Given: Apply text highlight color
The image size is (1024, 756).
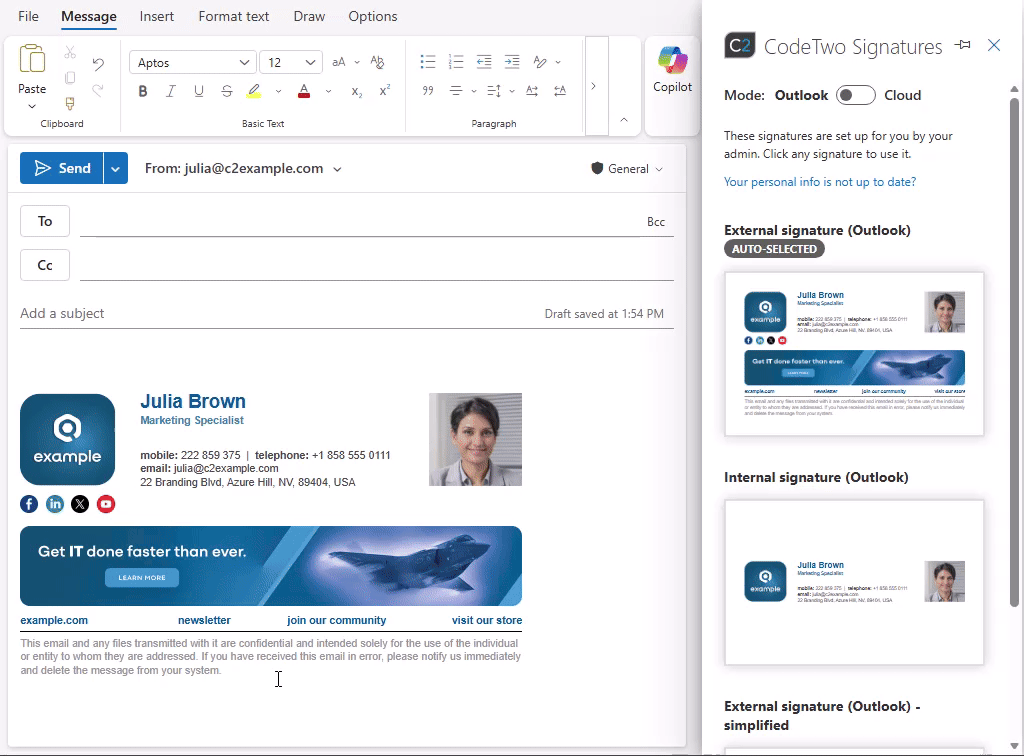Looking at the screenshot, I should [x=254, y=91].
